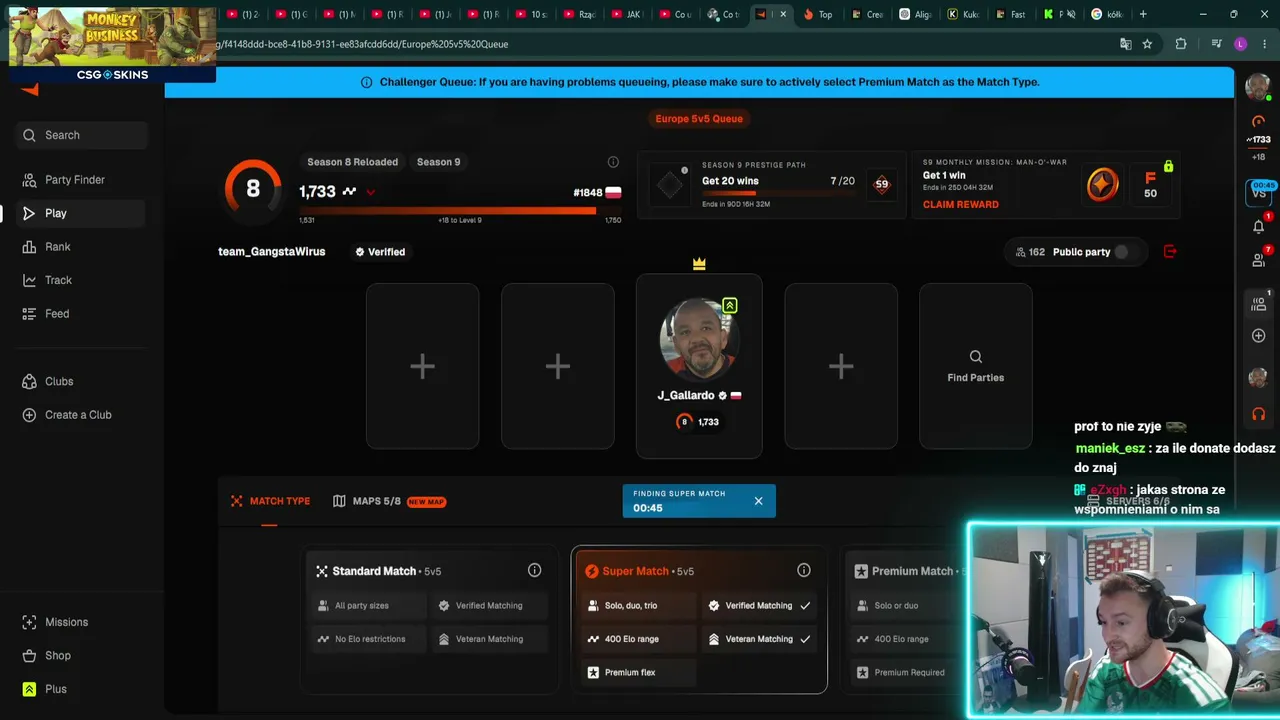The height and width of the screenshot is (720, 1280).
Task: Click the orange star coin reward icon
Action: coord(1102,184)
